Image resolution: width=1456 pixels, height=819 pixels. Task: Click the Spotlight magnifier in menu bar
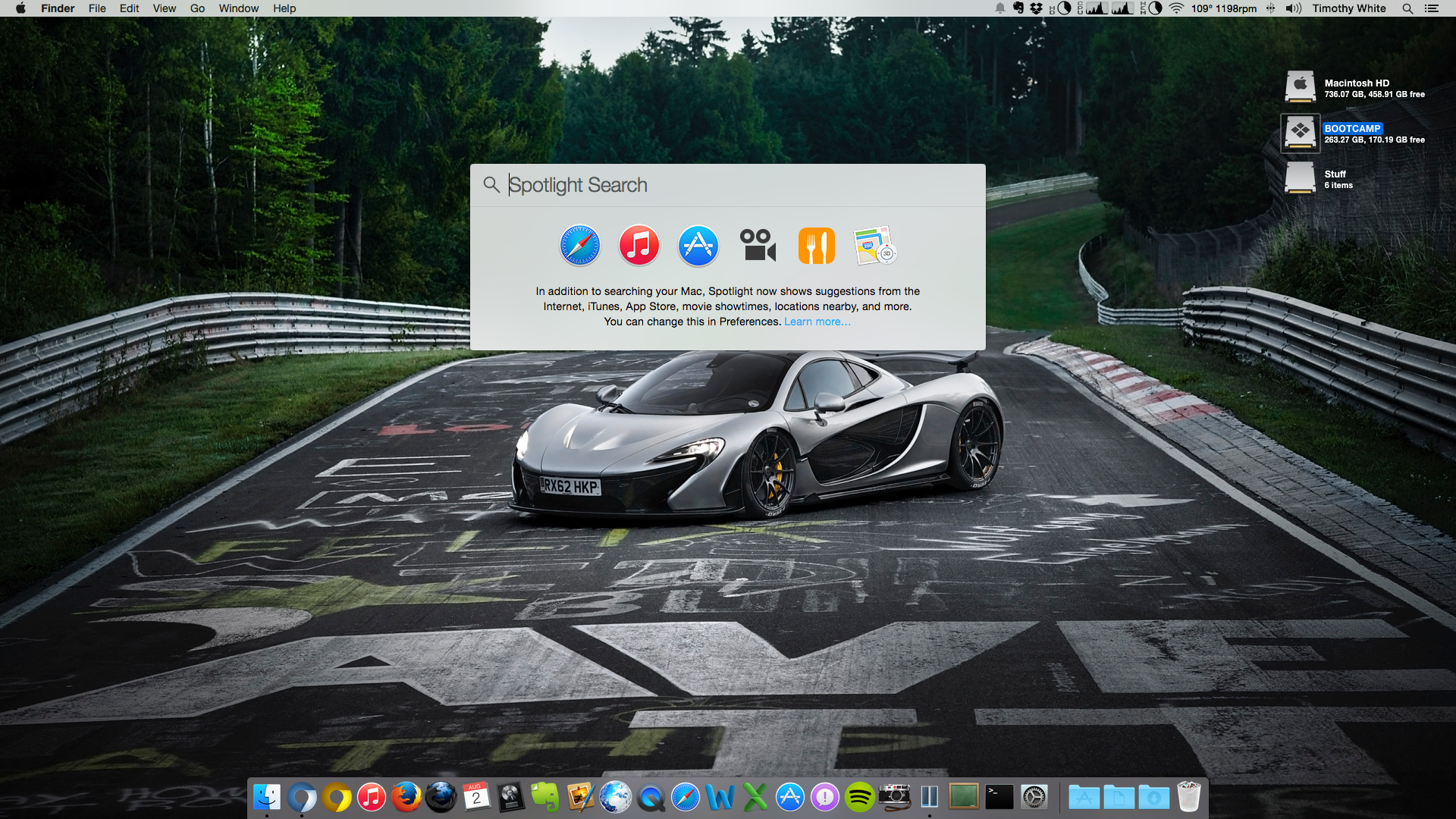click(1407, 8)
